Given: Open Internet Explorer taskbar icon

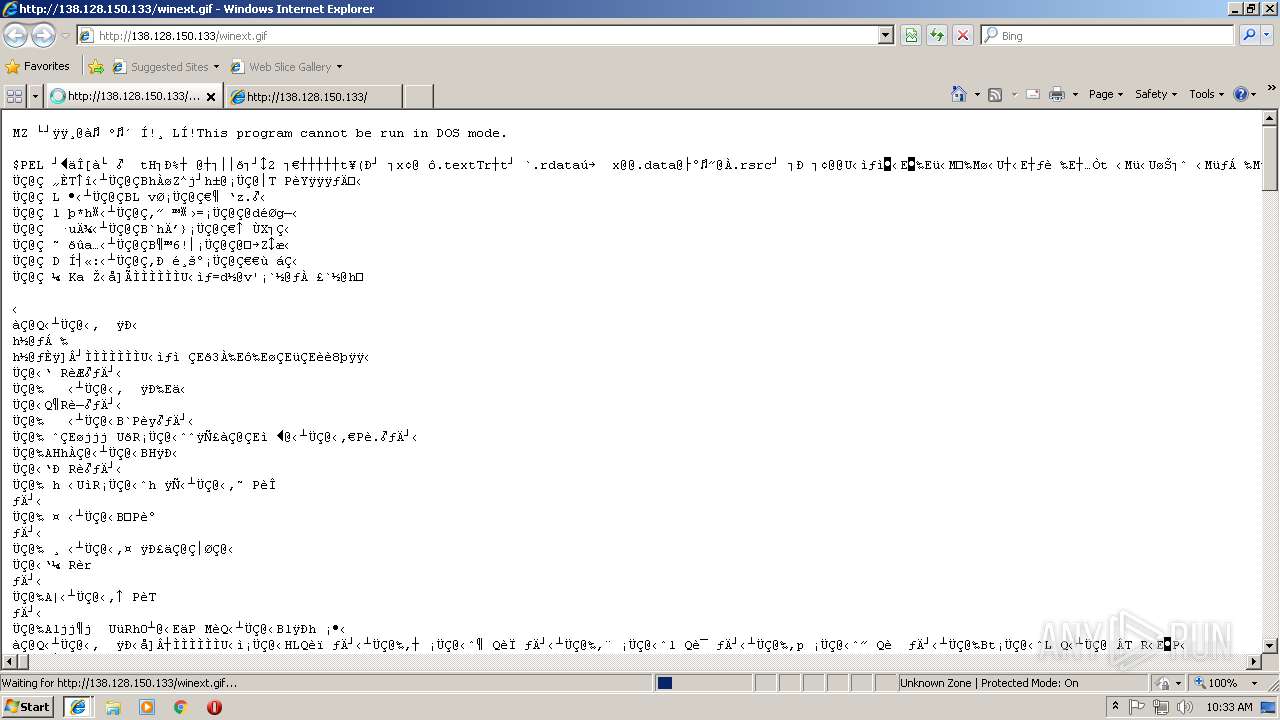Looking at the screenshot, I should coord(78,707).
